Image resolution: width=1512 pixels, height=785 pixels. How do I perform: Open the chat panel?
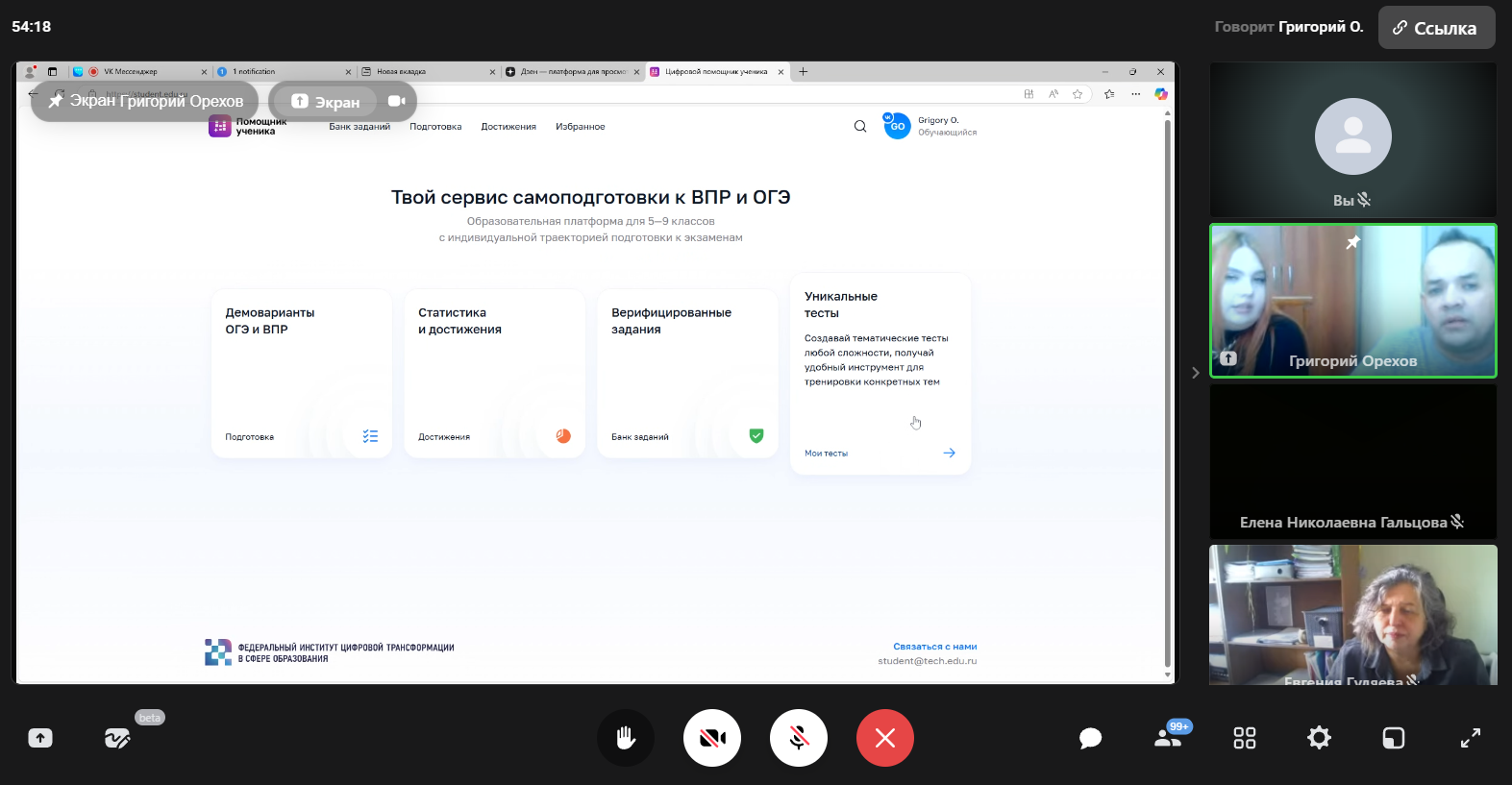tap(1090, 738)
